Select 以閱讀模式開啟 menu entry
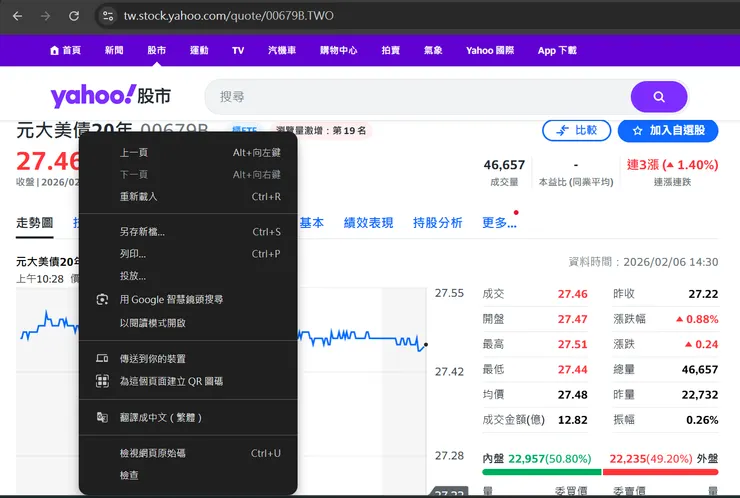This screenshot has height=498, width=740. (x=188, y=323)
